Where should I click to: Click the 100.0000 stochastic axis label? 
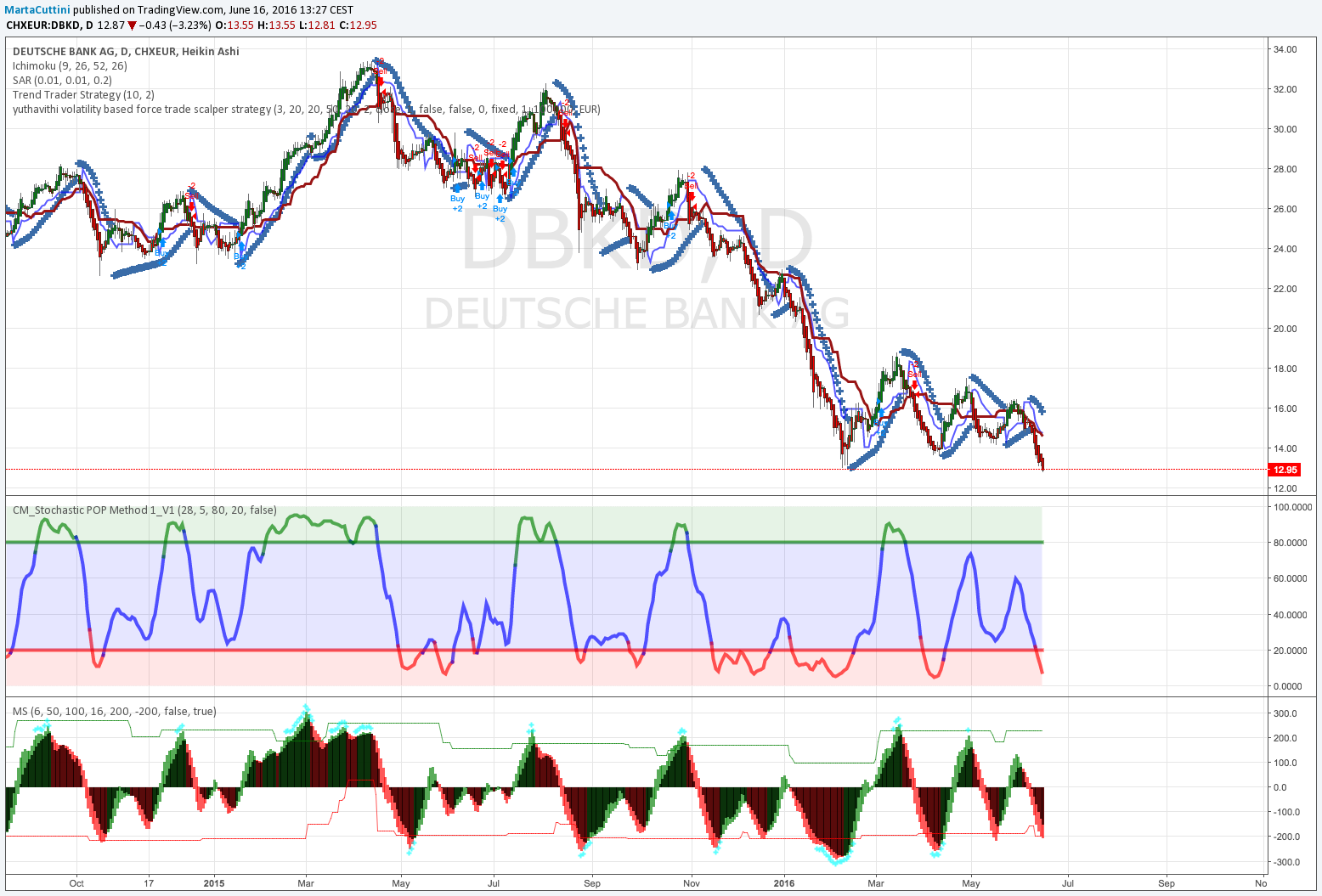click(1291, 507)
